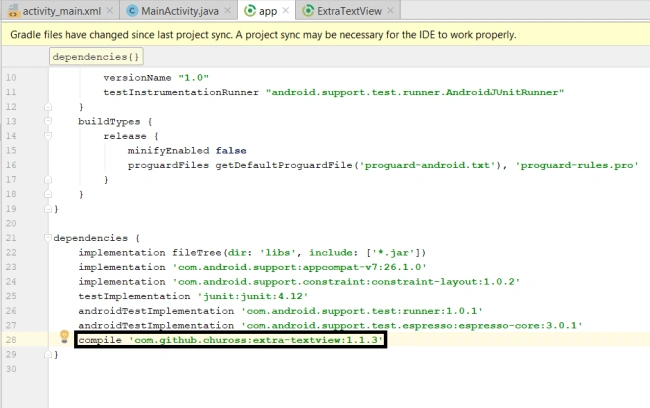Click the dependencies{} breadcrumb
650x408 pixels.
point(96,57)
